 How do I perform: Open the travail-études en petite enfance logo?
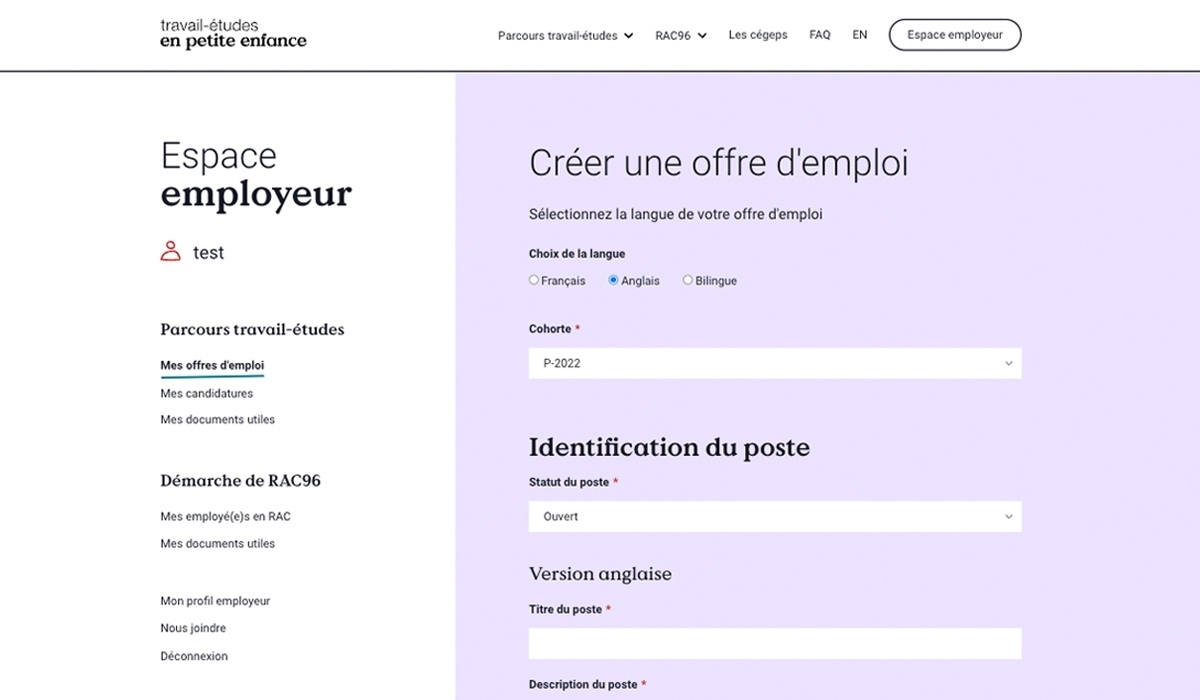(x=233, y=33)
